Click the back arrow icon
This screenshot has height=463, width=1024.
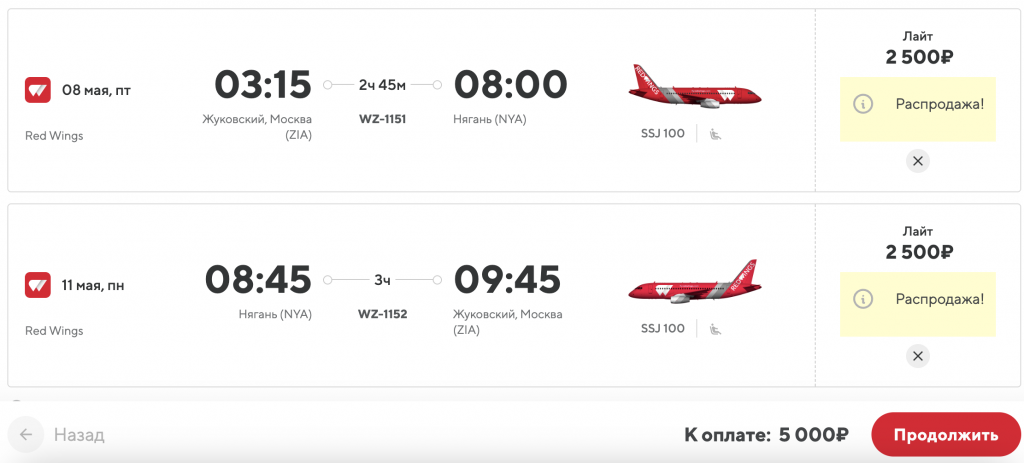pos(26,435)
